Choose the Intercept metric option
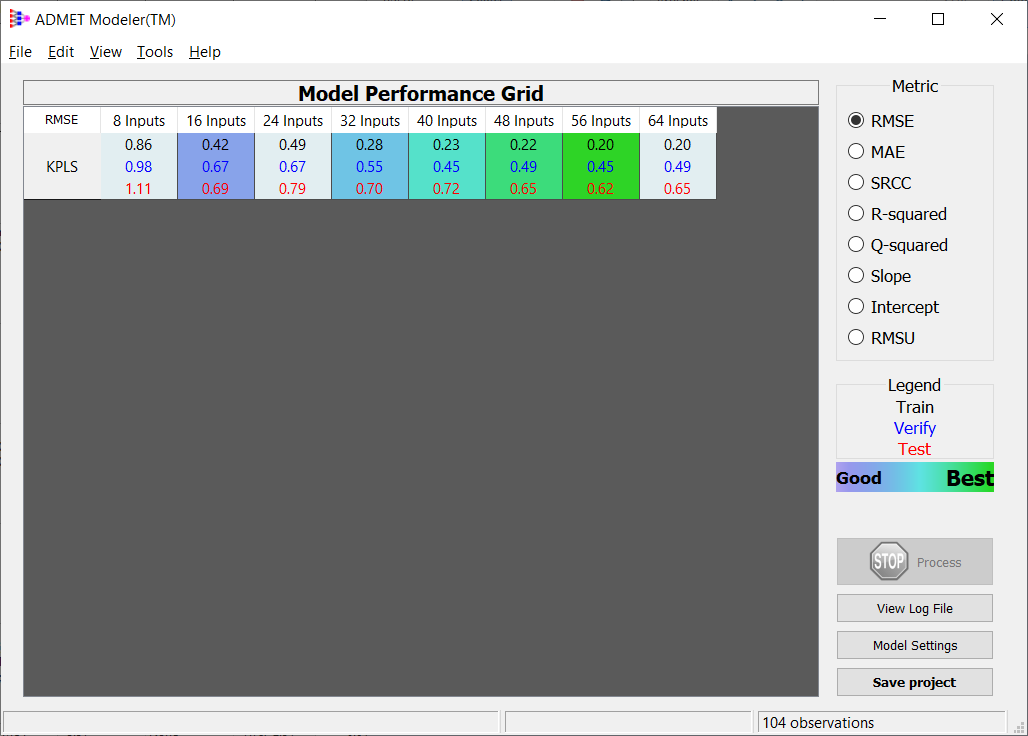1028x736 pixels. [856, 307]
